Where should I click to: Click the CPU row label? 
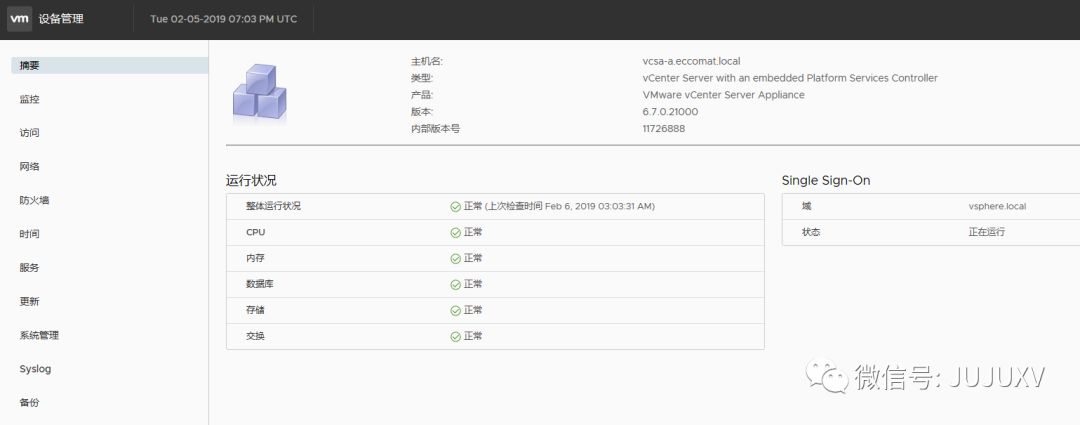256,233
